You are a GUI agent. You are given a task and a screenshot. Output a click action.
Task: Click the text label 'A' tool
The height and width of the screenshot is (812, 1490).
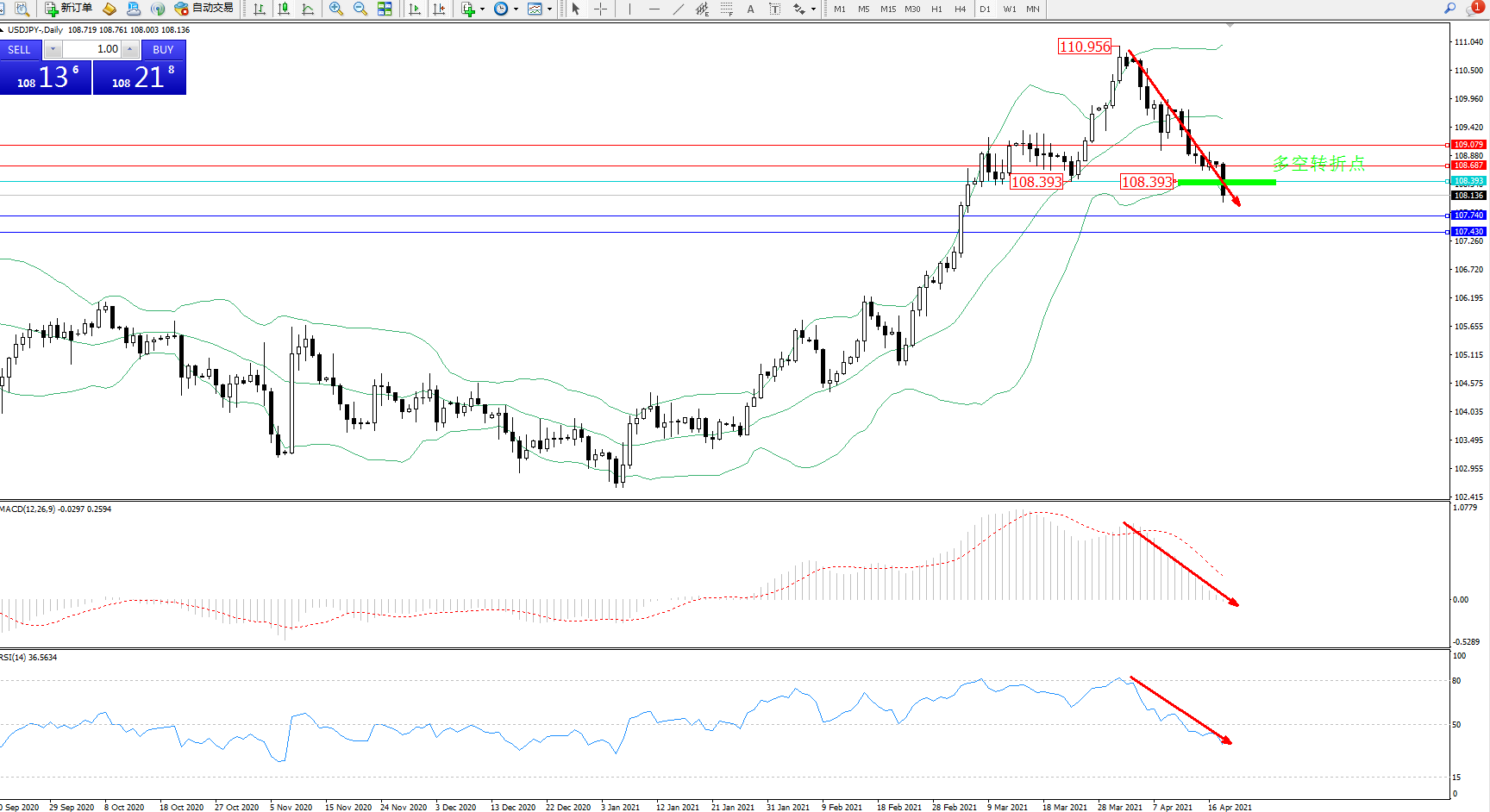pyautogui.click(x=750, y=9)
